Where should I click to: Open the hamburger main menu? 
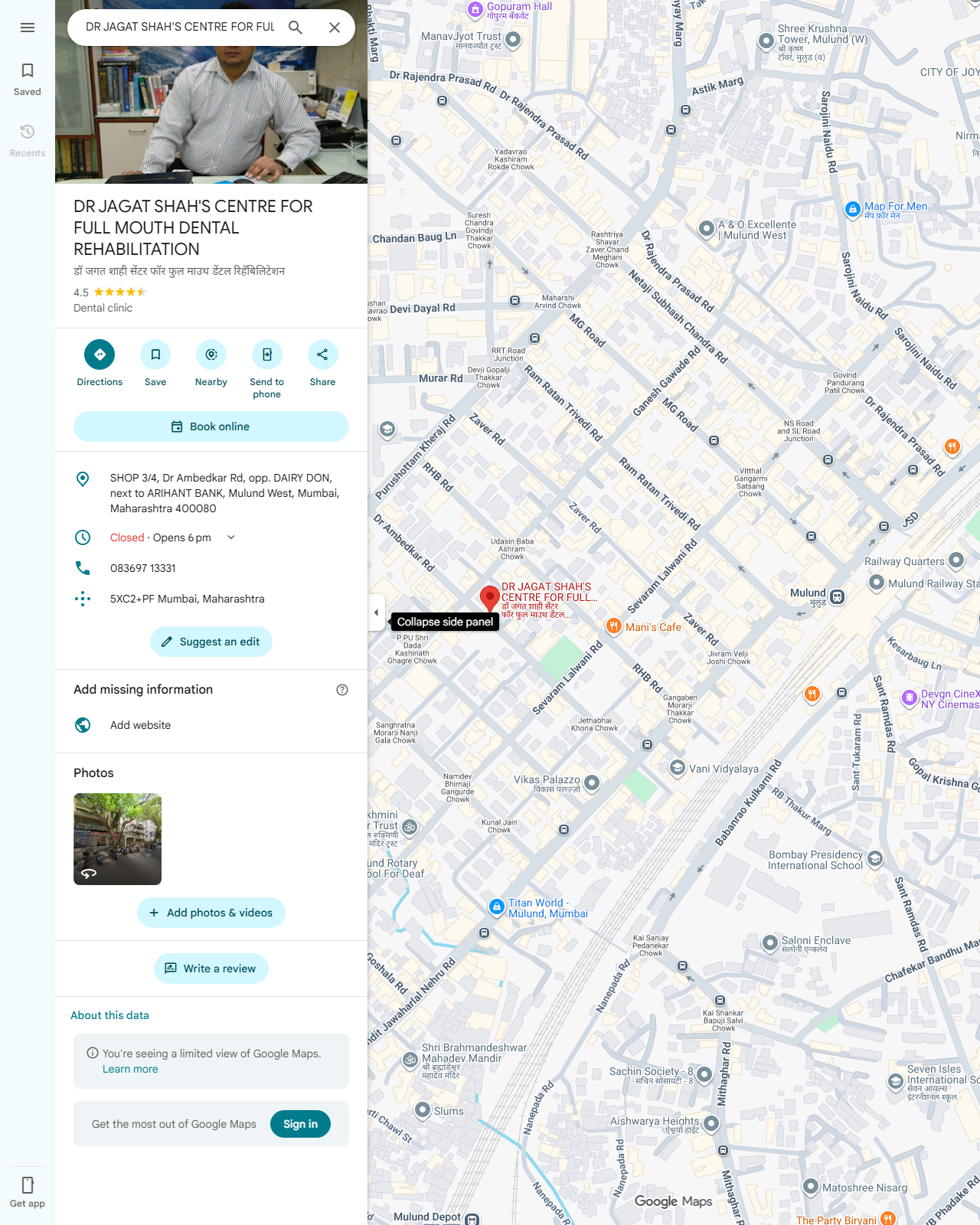28,28
